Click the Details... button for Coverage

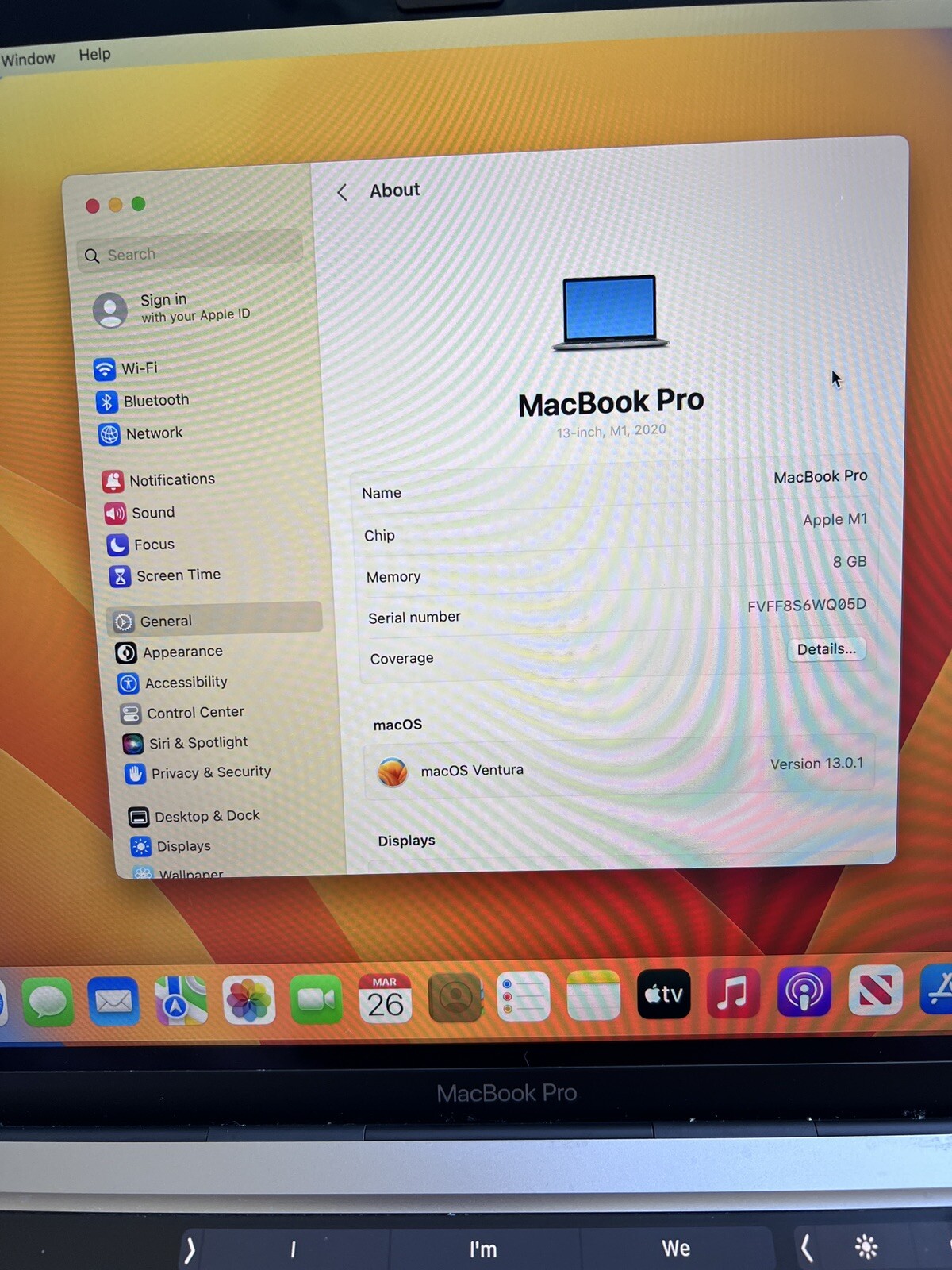pyautogui.click(x=827, y=649)
